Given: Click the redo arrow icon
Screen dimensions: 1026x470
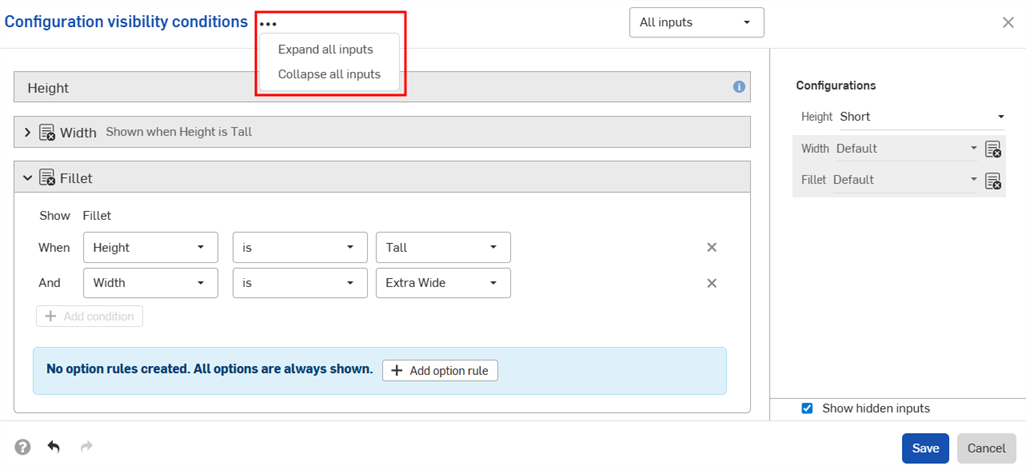Looking at the screenshot, I should [86, 447].
